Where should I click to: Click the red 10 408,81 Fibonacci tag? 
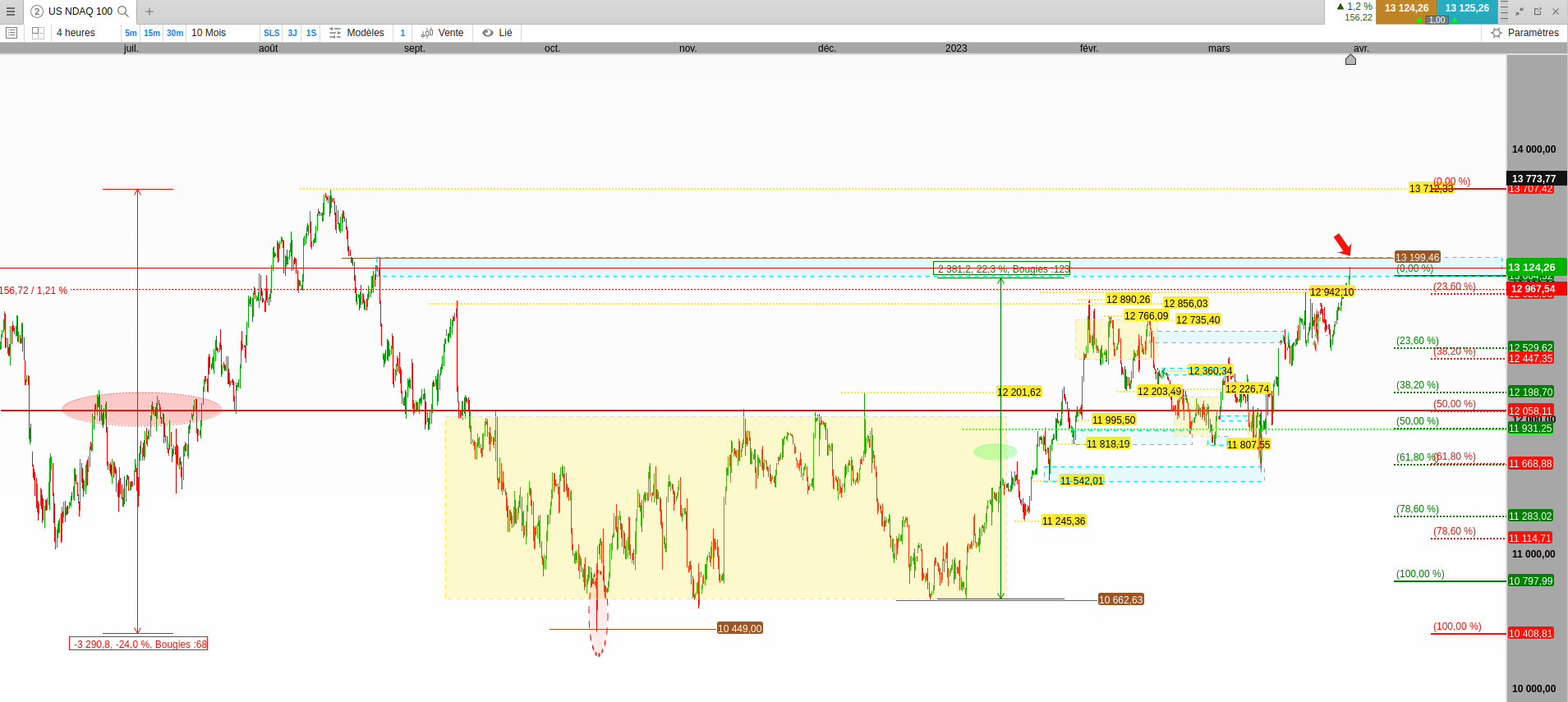pyautogui.click(x=1531, y=634)
